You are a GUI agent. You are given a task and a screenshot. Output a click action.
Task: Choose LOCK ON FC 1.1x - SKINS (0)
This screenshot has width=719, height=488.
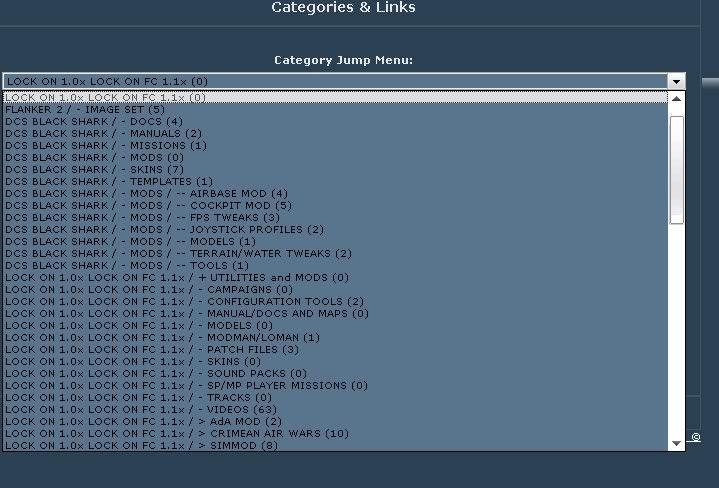point(335,361)
